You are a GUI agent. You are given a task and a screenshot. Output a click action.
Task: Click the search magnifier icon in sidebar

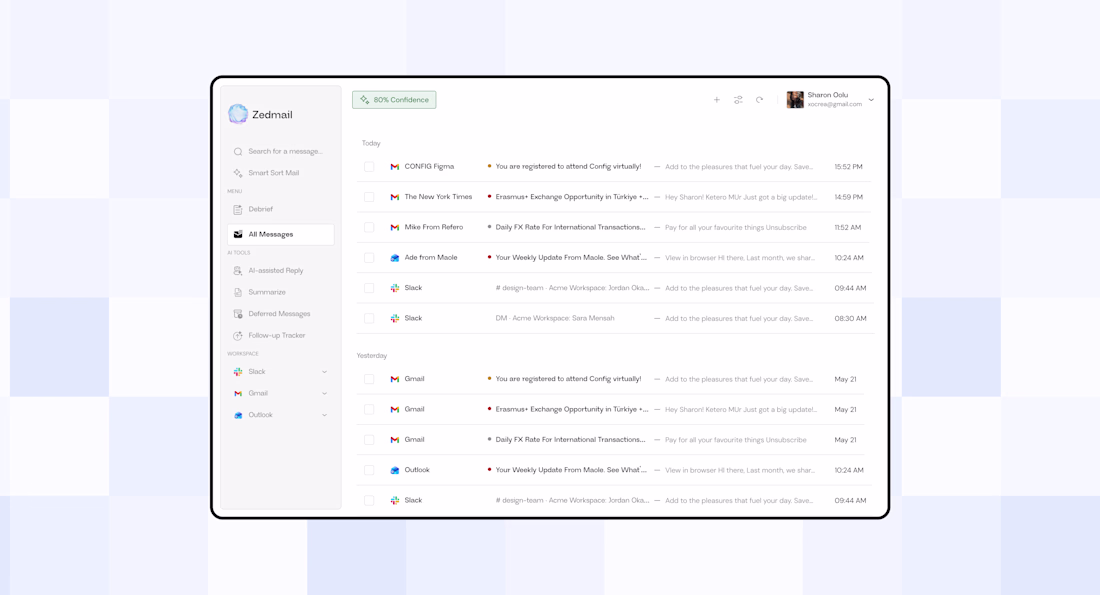click(x=238, y=152)
